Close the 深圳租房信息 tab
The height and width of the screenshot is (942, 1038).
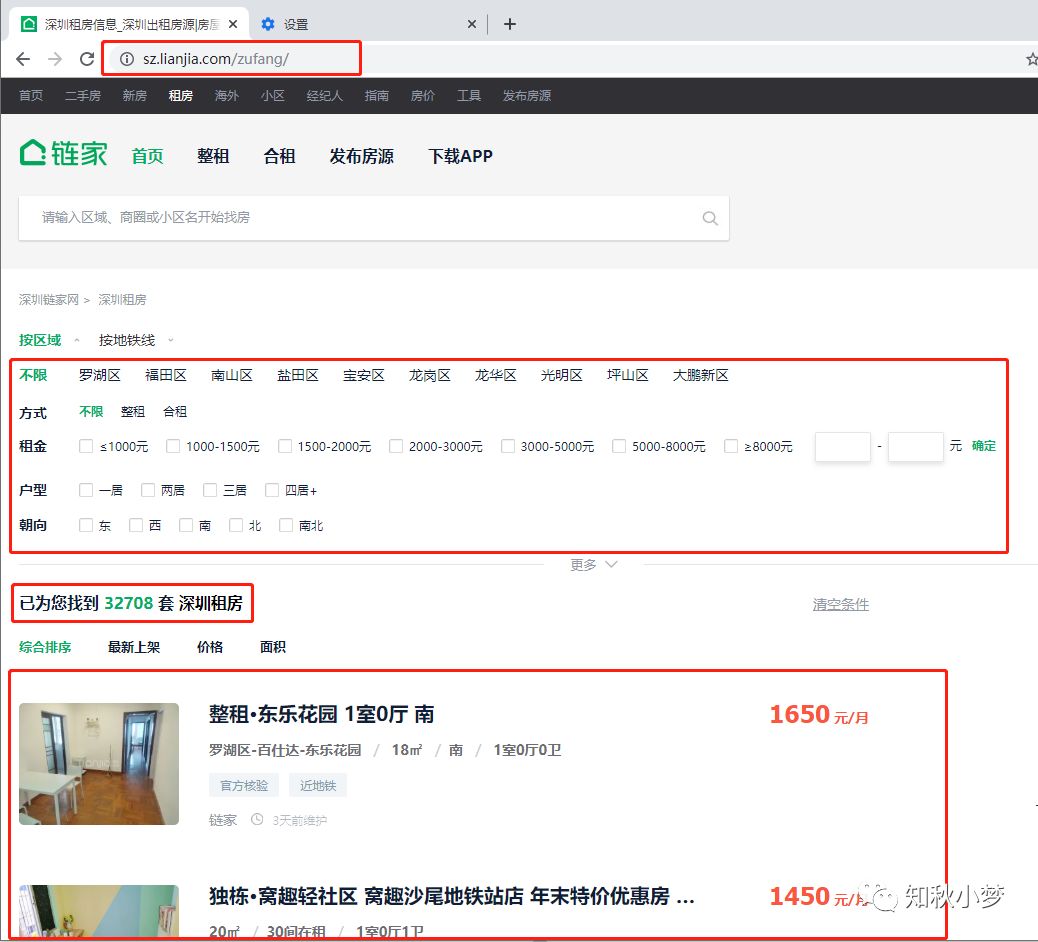click(x=233, y=24)
